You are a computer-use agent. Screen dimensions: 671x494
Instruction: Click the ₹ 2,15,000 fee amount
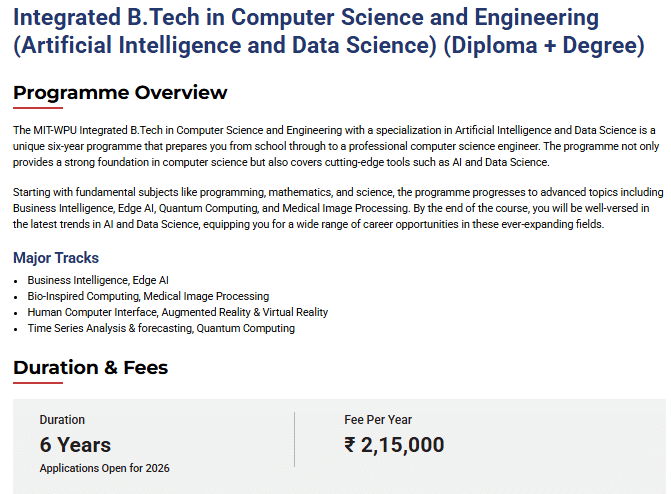[x=394, y=445]
